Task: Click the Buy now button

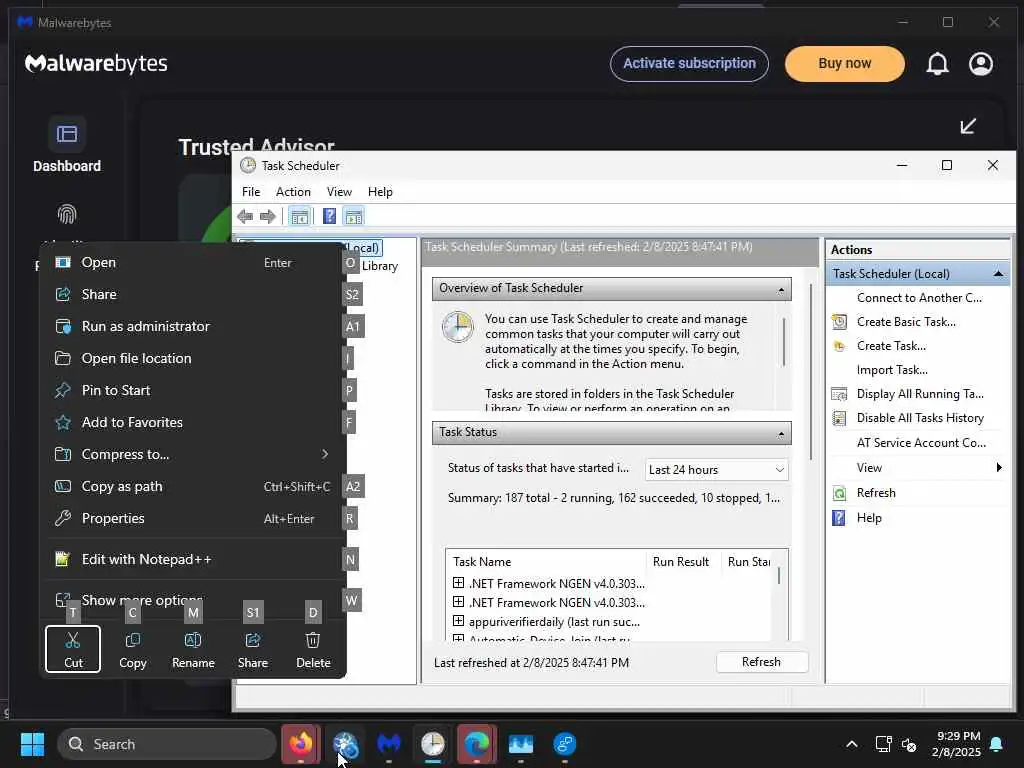Action: point(844,63)
